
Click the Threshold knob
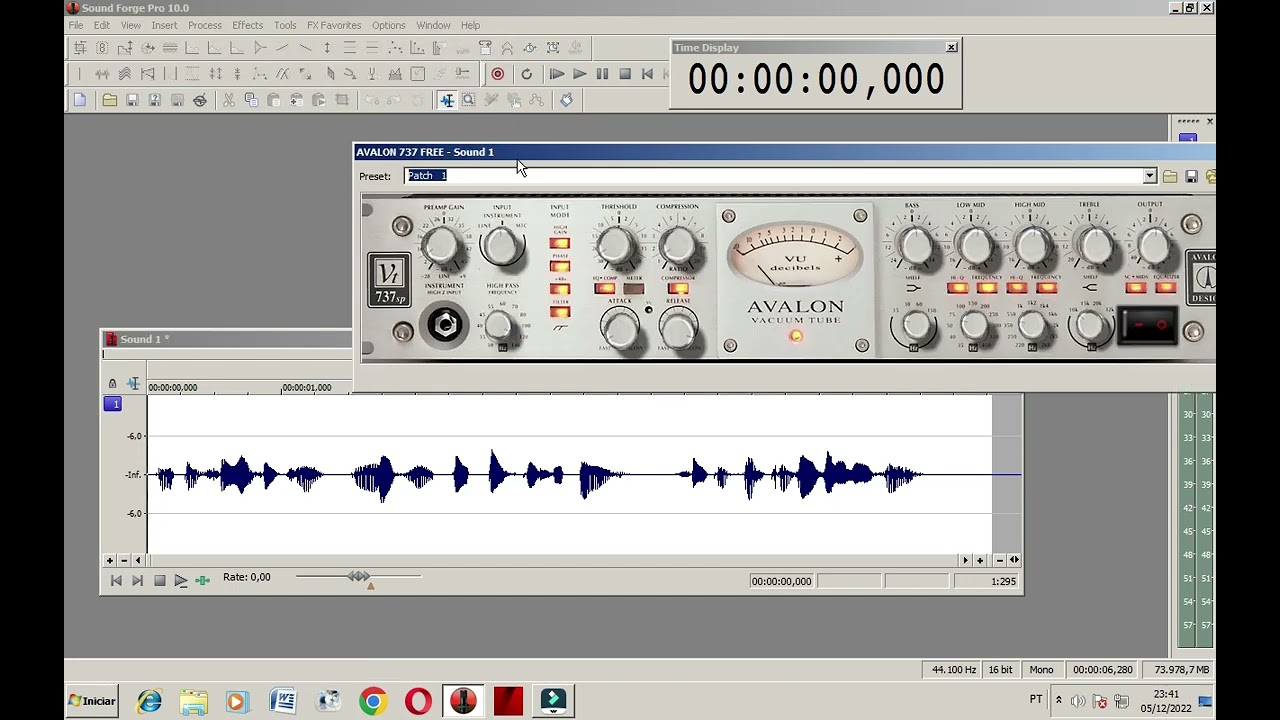[x=617, y=245]
